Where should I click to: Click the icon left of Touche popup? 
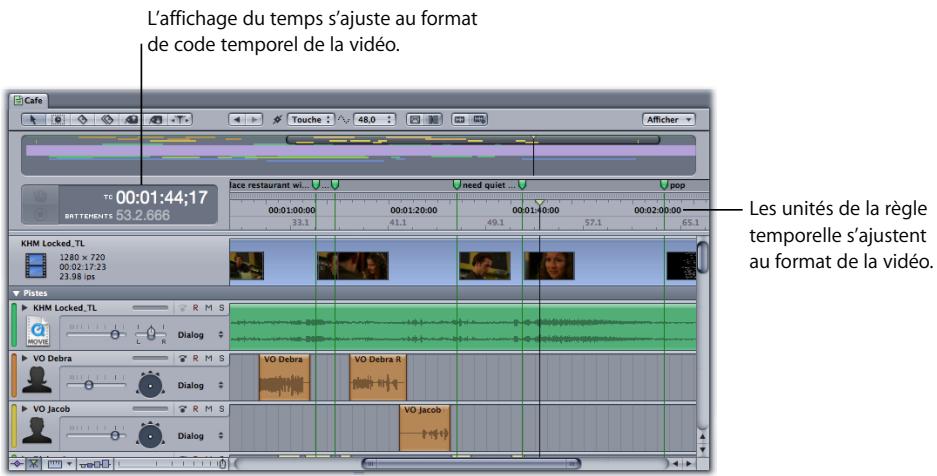coord(277,119)
